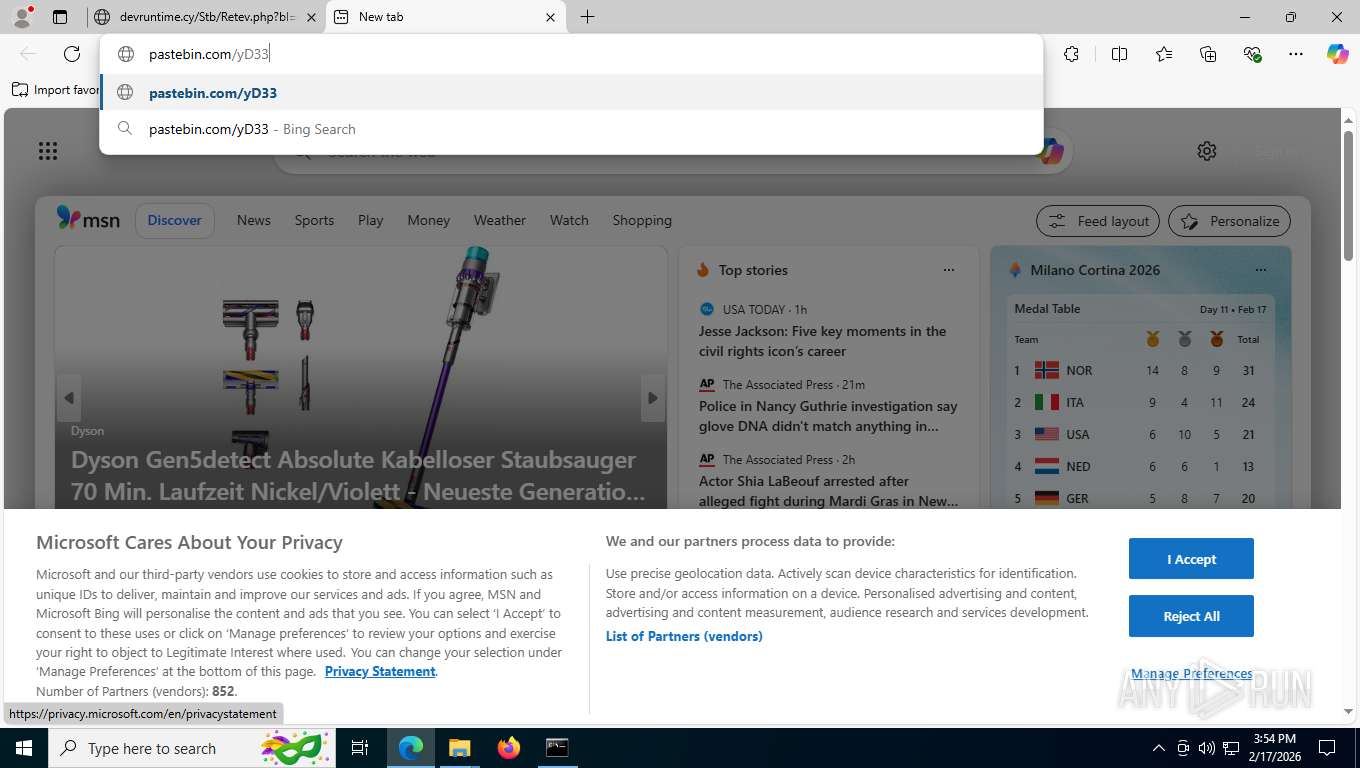Open the News feed tab
1360x768 pixels.
click(254, 220)
